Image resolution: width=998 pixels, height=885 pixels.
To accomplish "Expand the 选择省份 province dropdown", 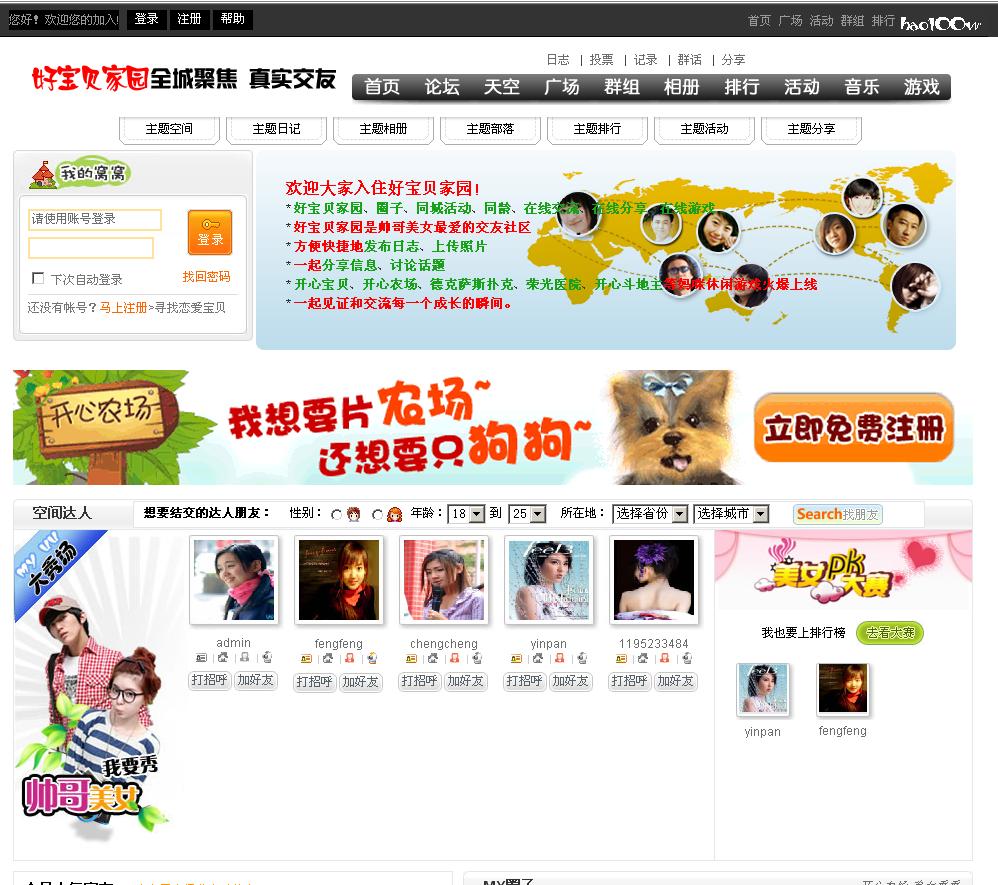I will (650, 514).
